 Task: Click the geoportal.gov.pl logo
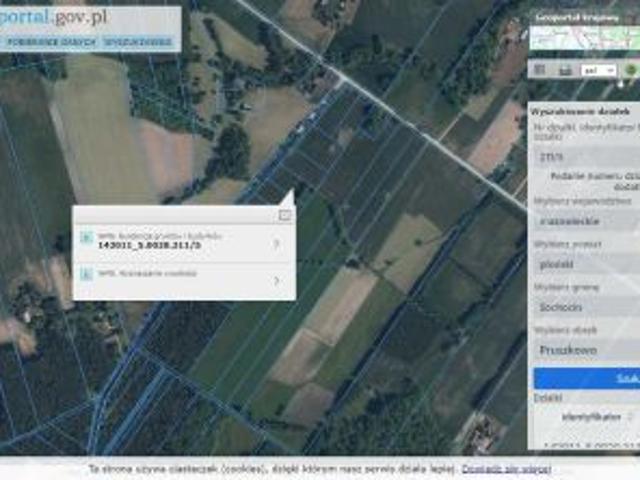pyautogui.click(x=53, y=18)
